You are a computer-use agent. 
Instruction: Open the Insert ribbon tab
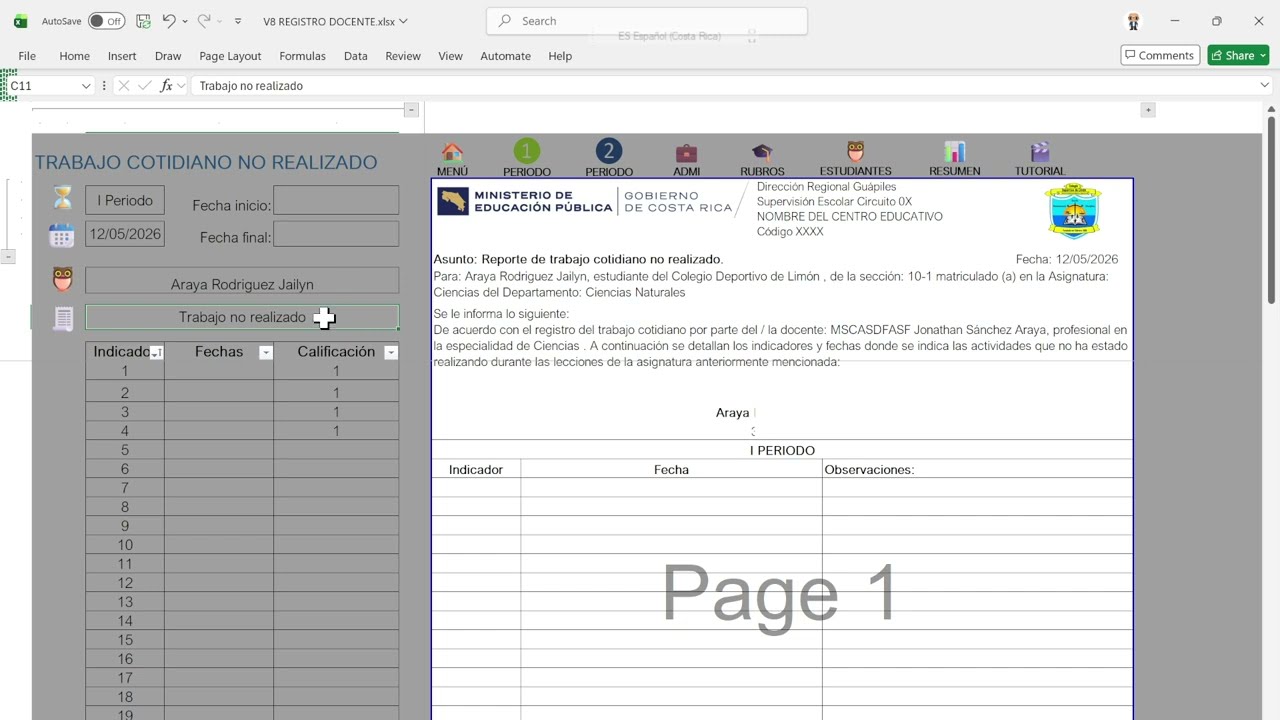(x=122, y=56)
